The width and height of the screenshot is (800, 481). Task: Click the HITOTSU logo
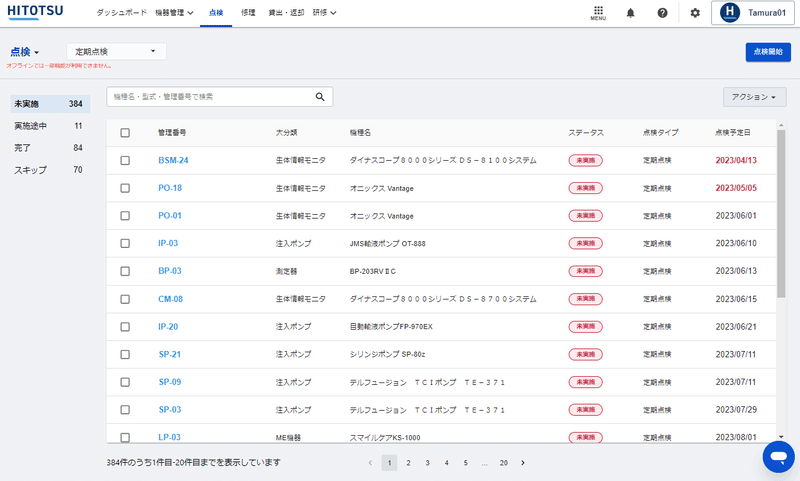pyautogui.click(x=35, y=12)
